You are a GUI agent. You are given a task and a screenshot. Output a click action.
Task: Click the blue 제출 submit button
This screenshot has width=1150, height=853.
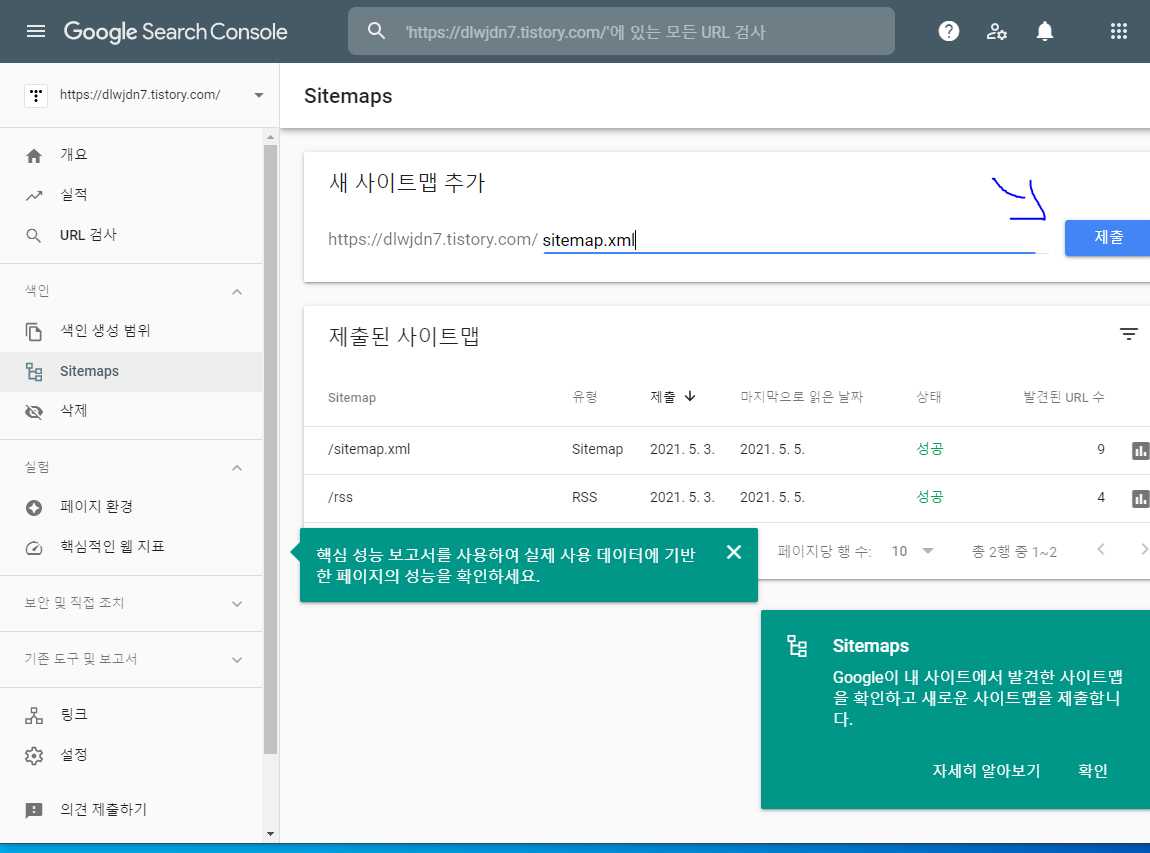coord(1107,238)
